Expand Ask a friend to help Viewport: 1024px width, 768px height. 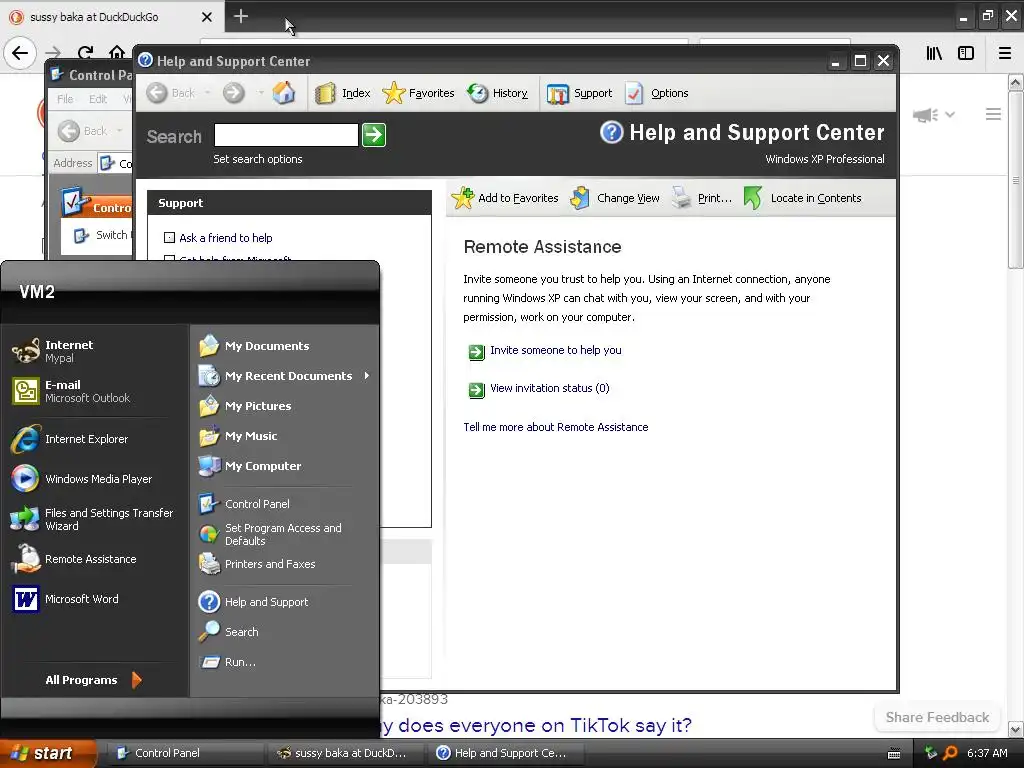pos(225,238)
